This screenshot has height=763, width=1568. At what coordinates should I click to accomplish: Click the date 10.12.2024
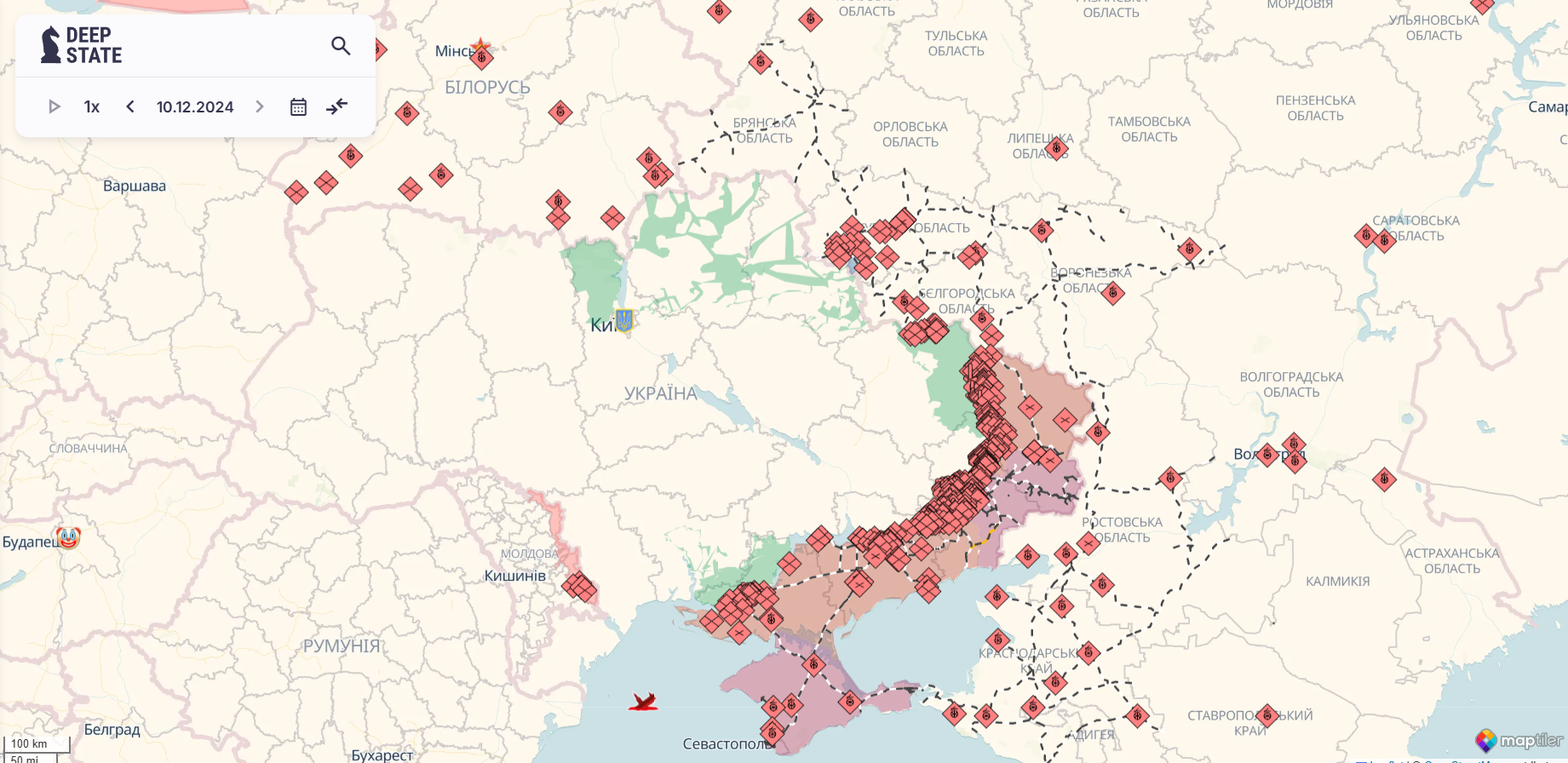point(195,106)
